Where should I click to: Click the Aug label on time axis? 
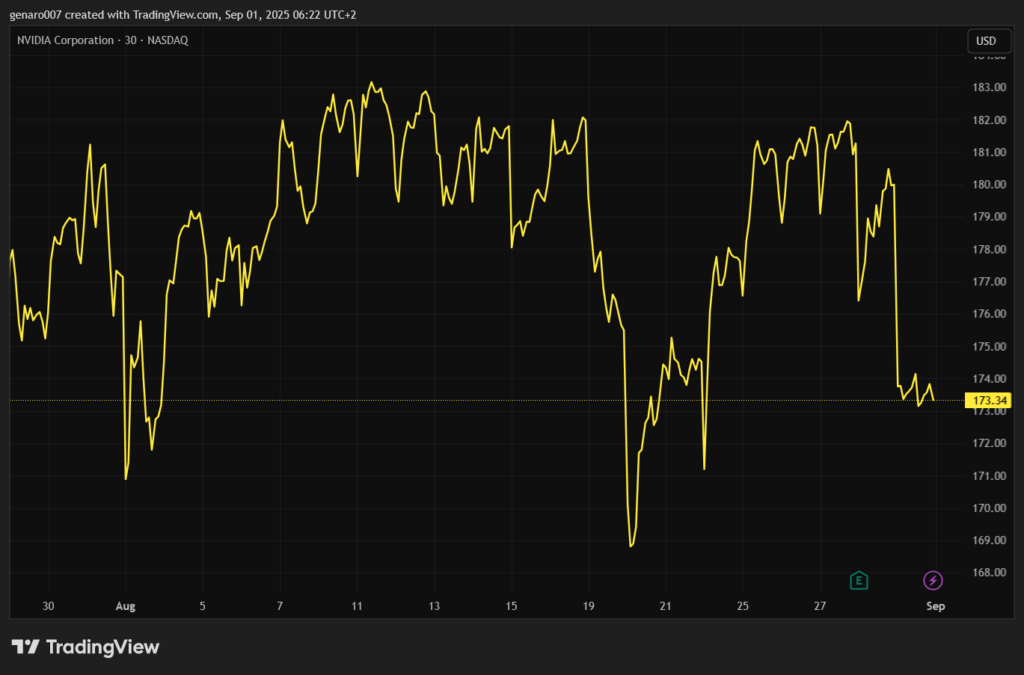[x=125, y=606]
